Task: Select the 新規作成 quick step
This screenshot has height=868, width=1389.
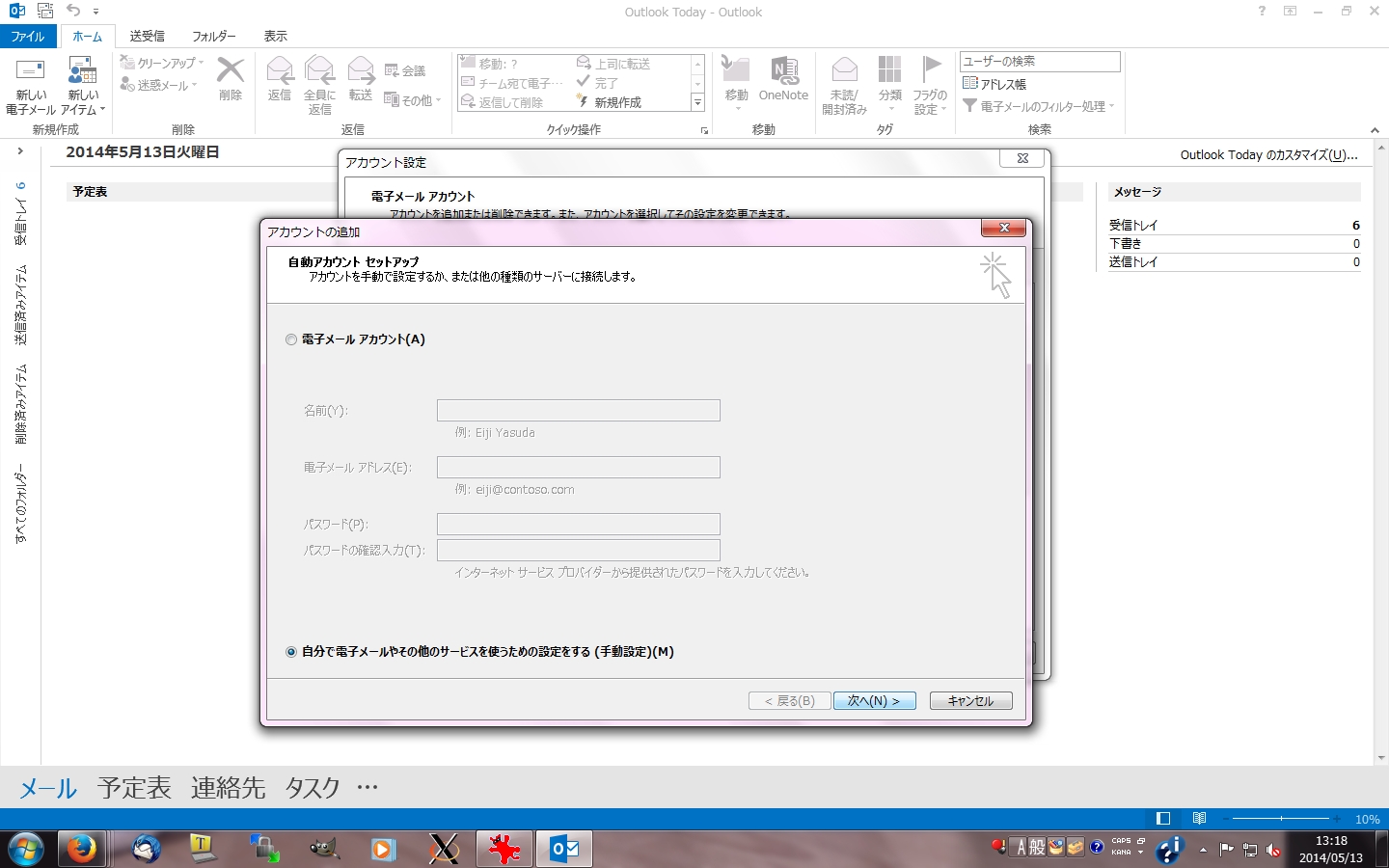Action: [x=609, y=102]
